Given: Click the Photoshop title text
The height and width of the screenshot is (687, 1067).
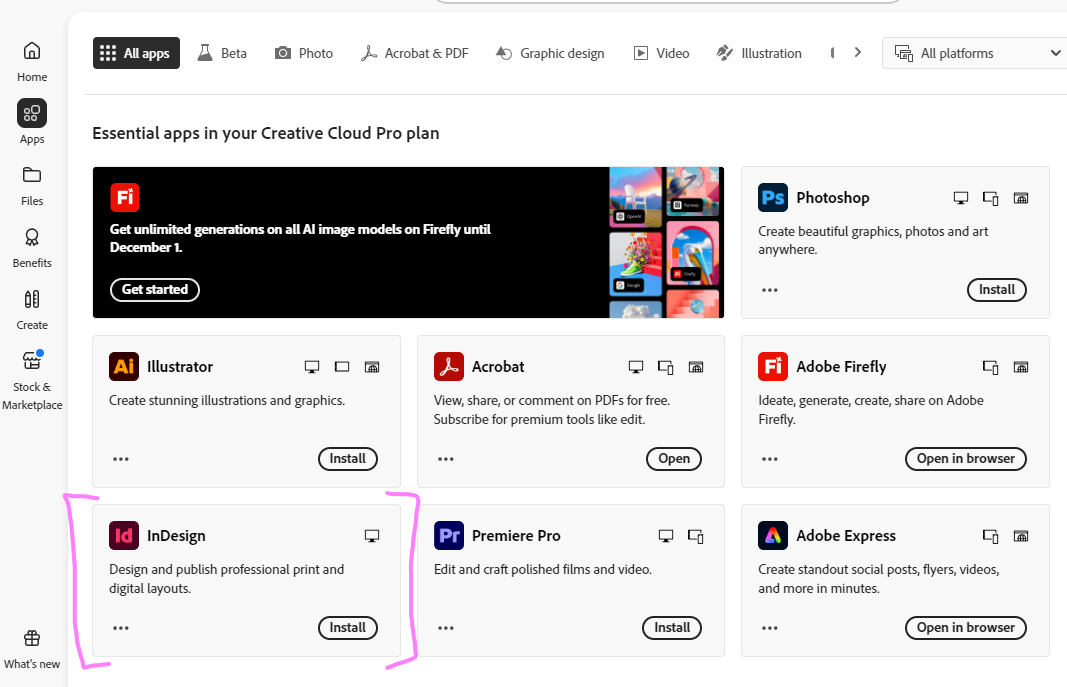Looking at the screenshot, I should (833, 198).
